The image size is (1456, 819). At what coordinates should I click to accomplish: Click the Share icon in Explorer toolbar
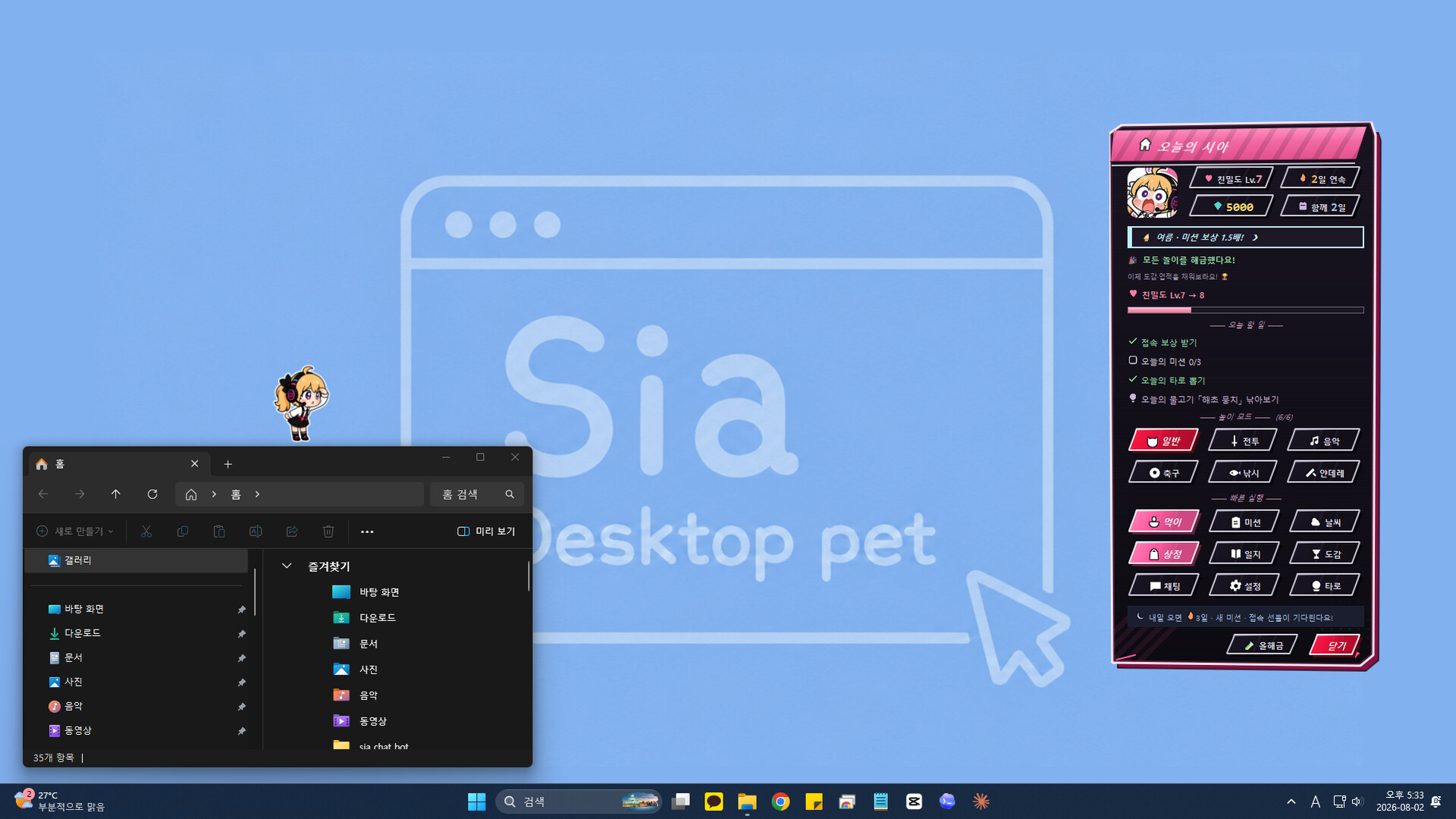(x=292, y=532)
